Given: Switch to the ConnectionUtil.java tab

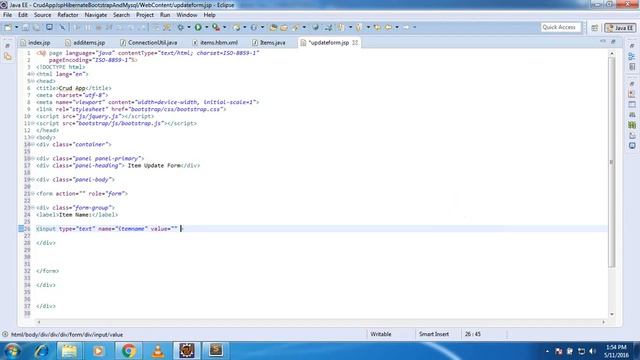Looking at the screenshot, I should (149, 42).
